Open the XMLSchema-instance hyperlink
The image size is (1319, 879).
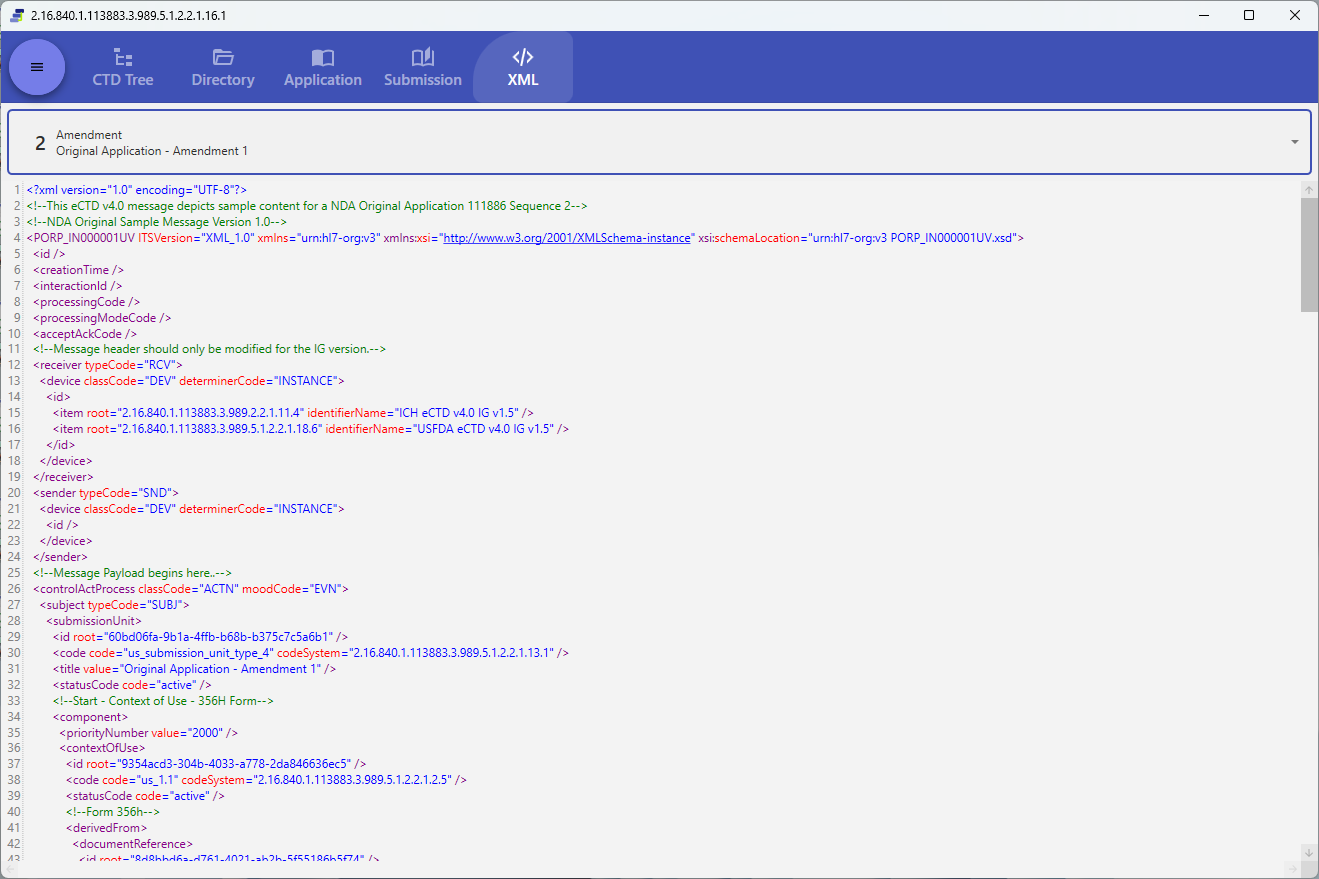(x=567, y=238)
